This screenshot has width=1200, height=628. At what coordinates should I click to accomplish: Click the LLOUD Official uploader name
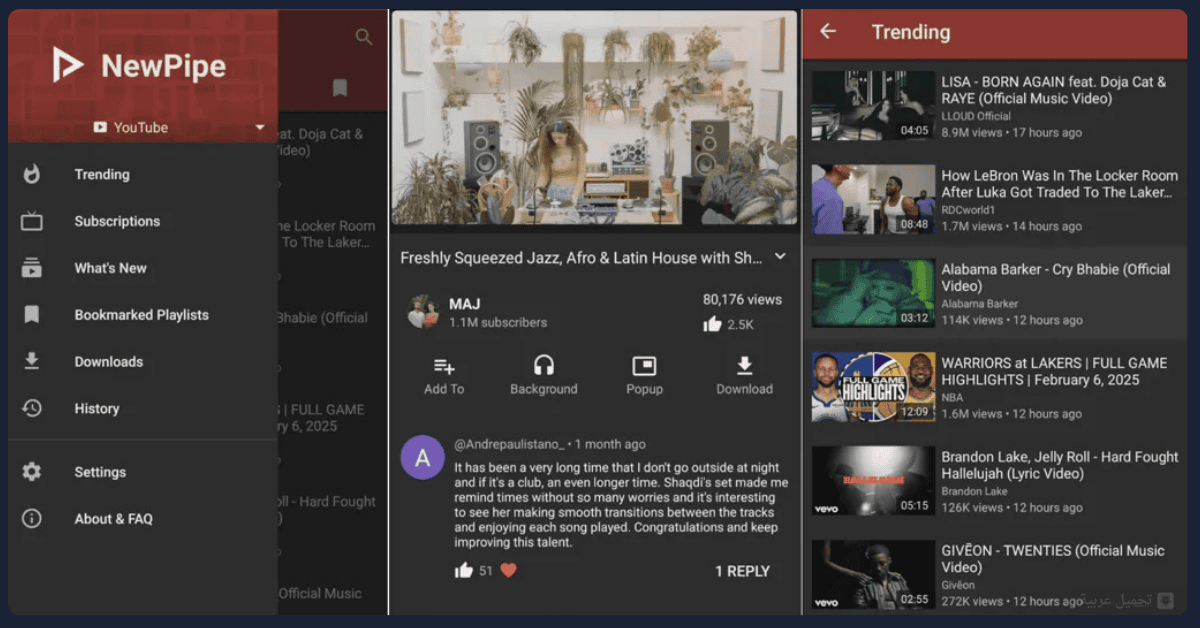click(x=976, y=116)
